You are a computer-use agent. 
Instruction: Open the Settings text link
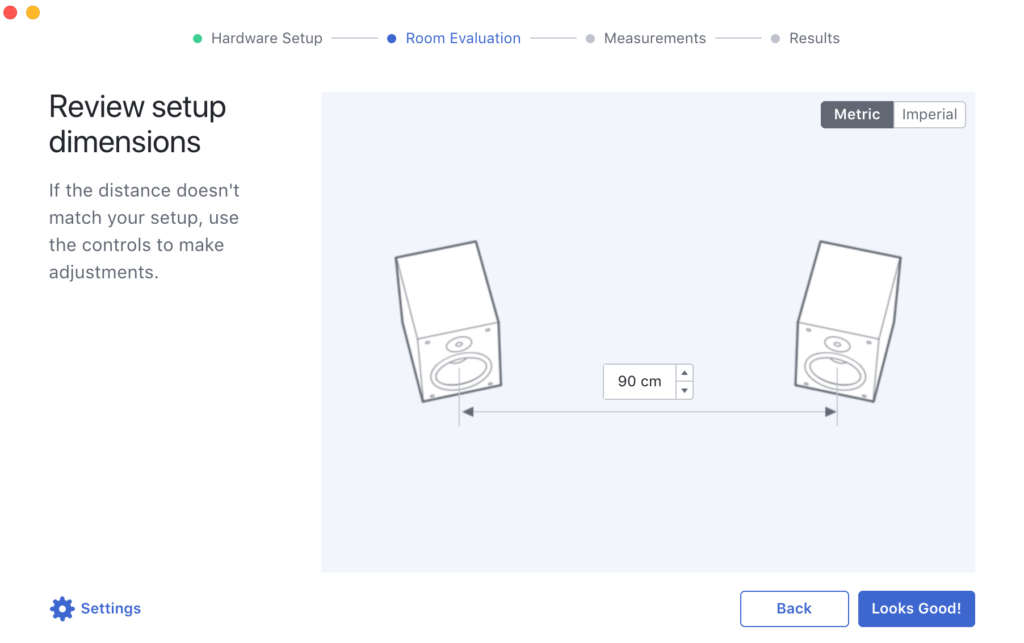pos(110,608)
